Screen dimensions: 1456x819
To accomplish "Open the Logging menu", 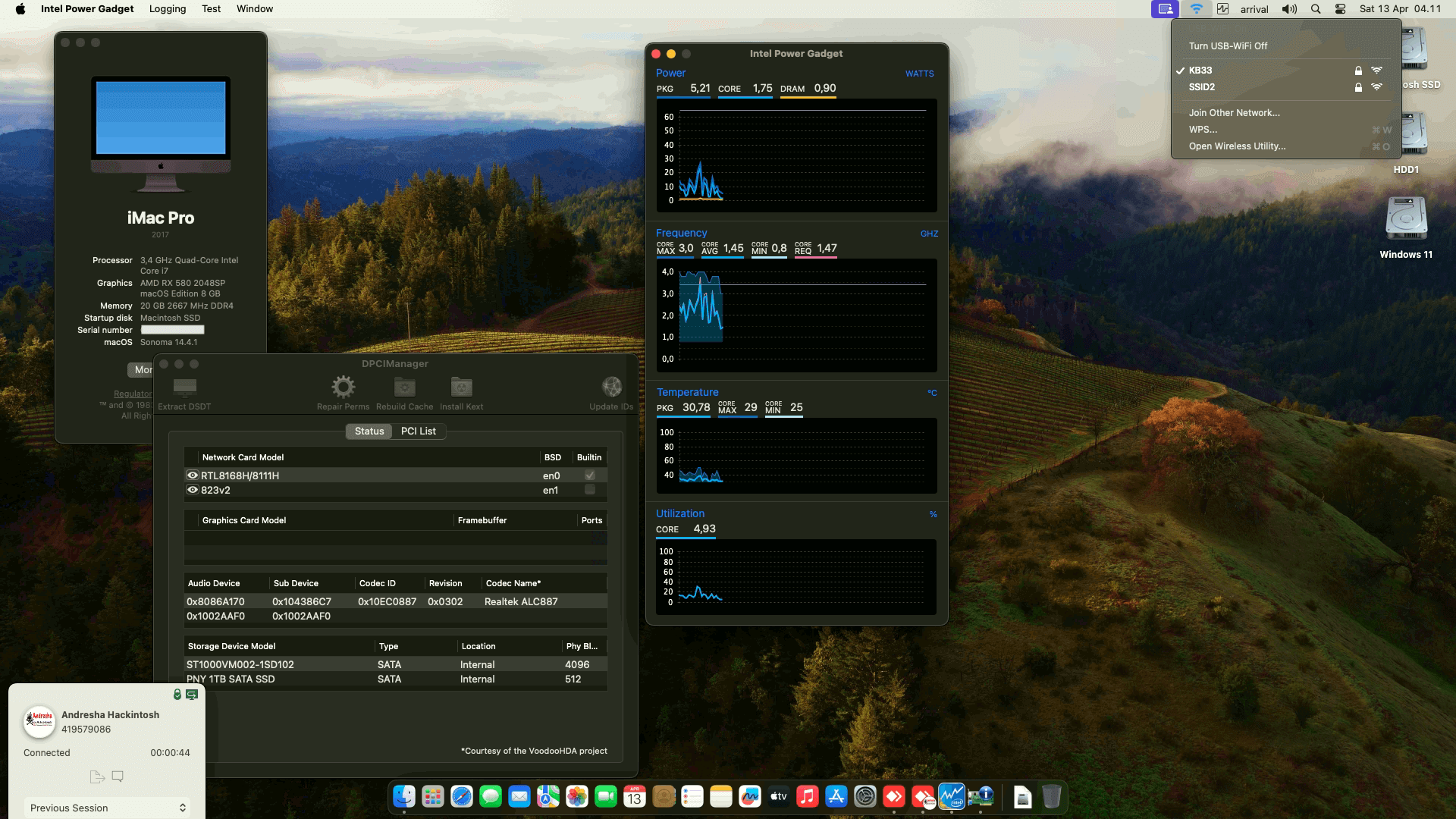I will tap(168, 9).
